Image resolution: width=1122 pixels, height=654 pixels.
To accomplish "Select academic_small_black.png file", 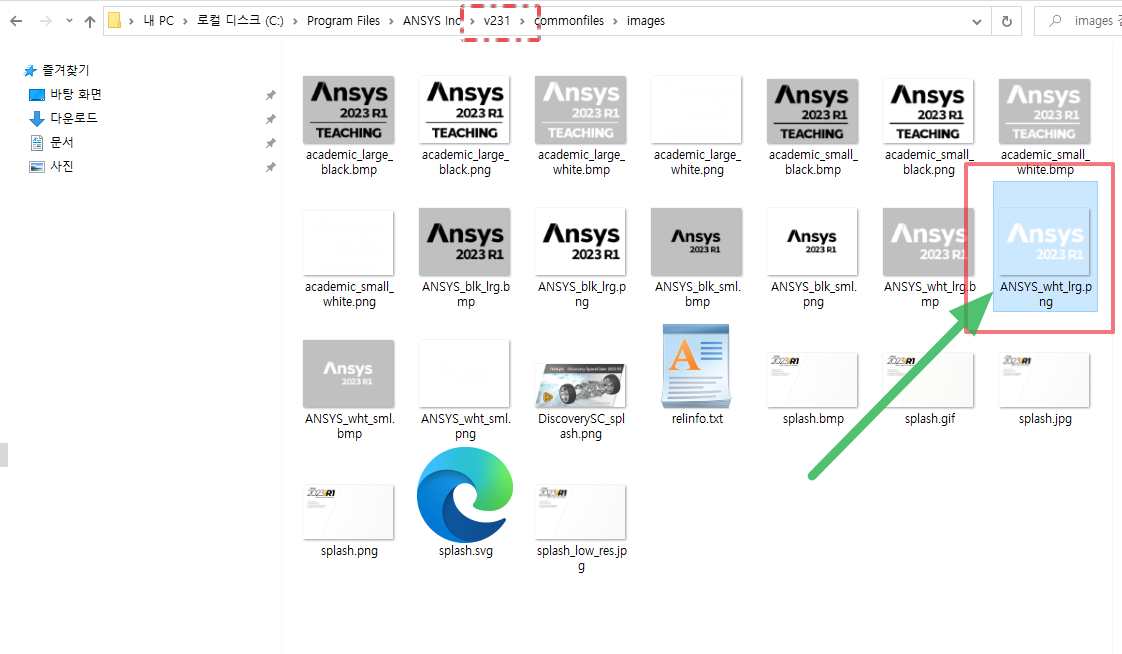I will click(x=928, y=127).
